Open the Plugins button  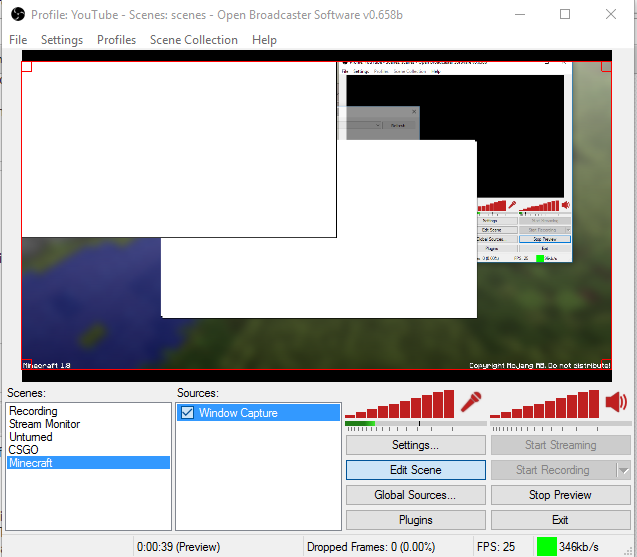[416, 520]
